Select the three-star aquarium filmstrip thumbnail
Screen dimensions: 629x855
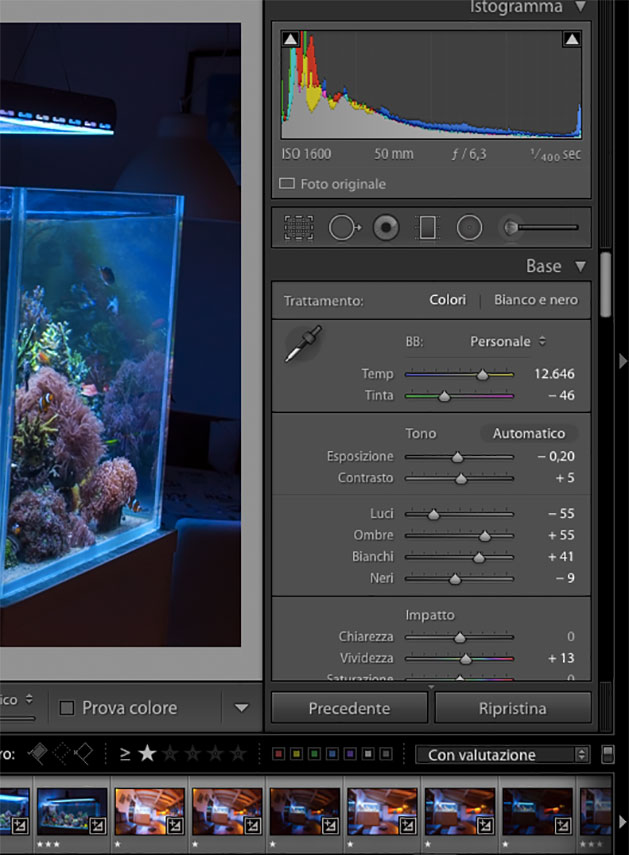[x=72, y=811]
